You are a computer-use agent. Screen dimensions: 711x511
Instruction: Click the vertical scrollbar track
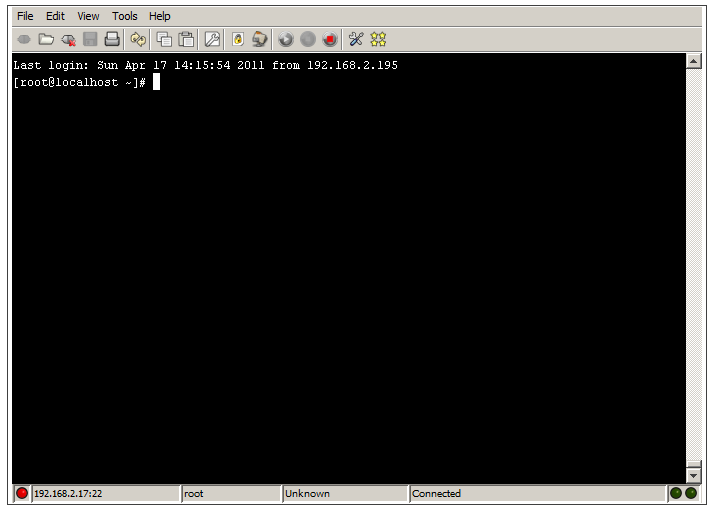(x=694, y=264)
